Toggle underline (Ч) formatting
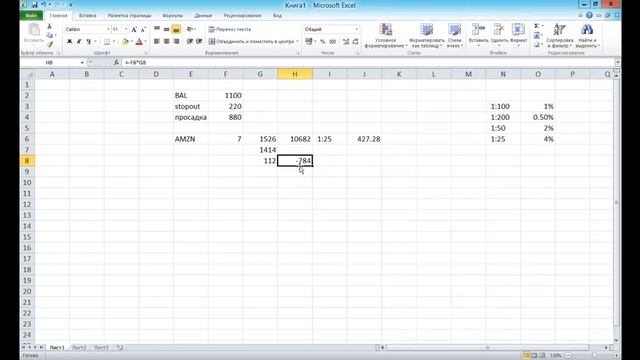Image resolution: width=640 pixels, height=360 pixels. pyautogui.click(x=88, y=42)
